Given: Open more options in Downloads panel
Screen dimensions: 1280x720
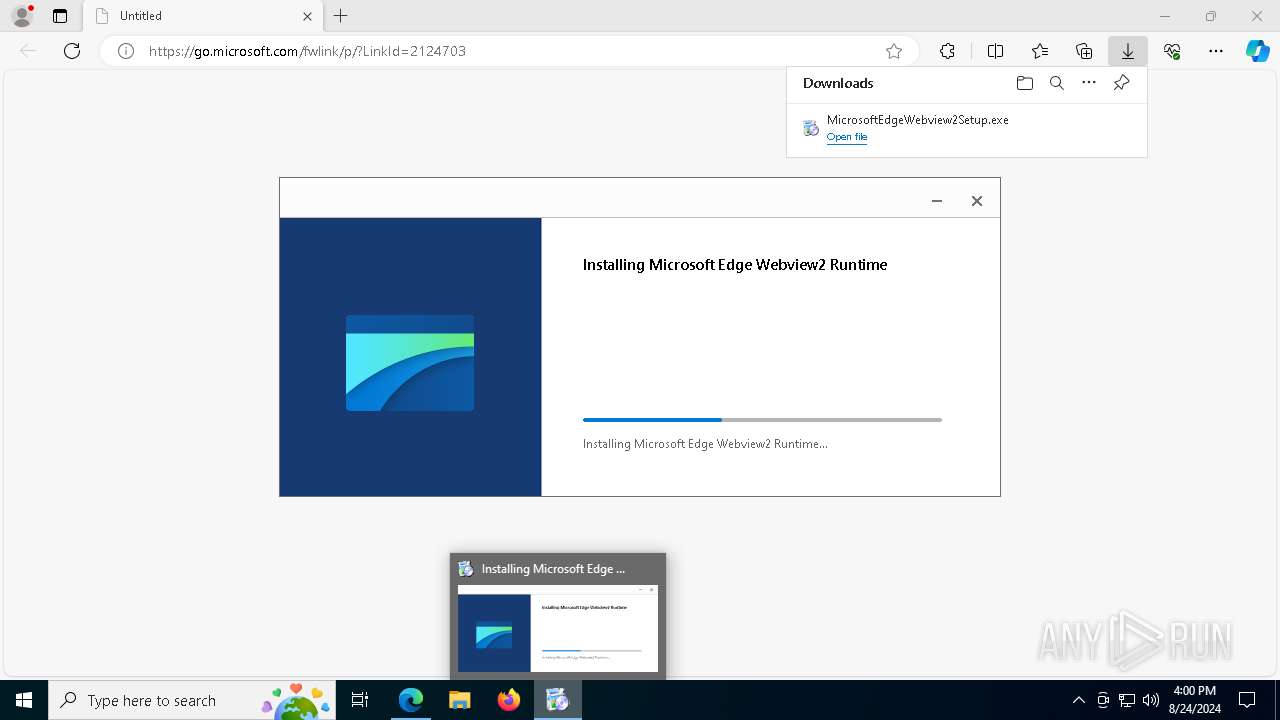Looking at the screenshot, I should point(1089,83).
